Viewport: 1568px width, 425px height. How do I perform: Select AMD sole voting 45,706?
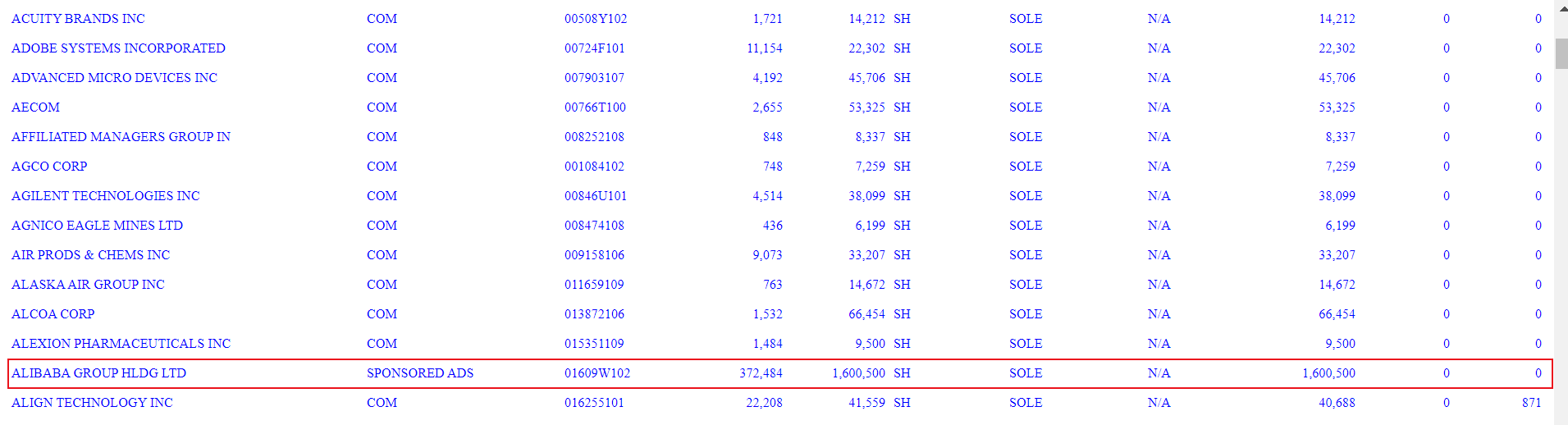tap(1337, 78)
